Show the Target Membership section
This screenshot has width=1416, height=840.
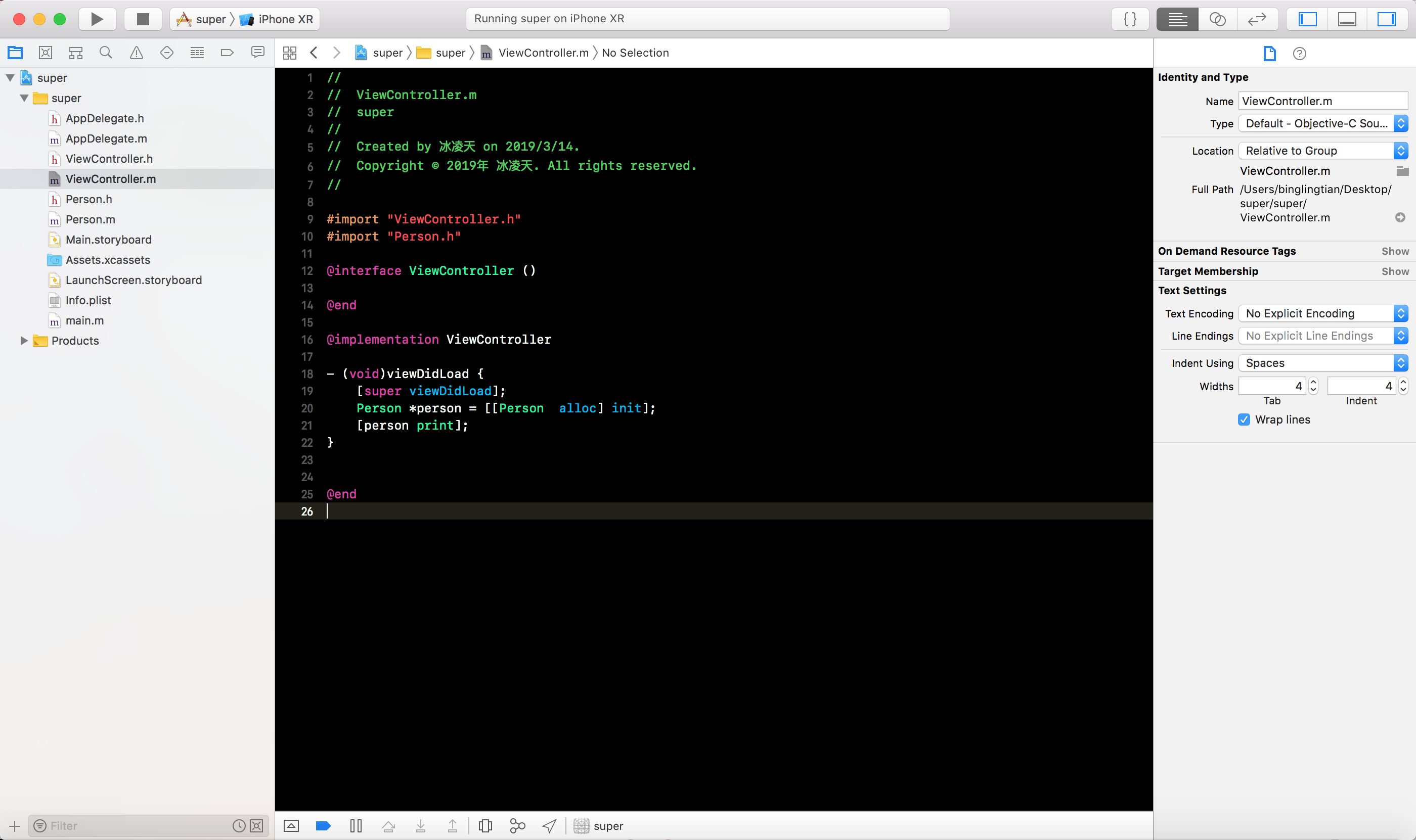coord(1394,271)
